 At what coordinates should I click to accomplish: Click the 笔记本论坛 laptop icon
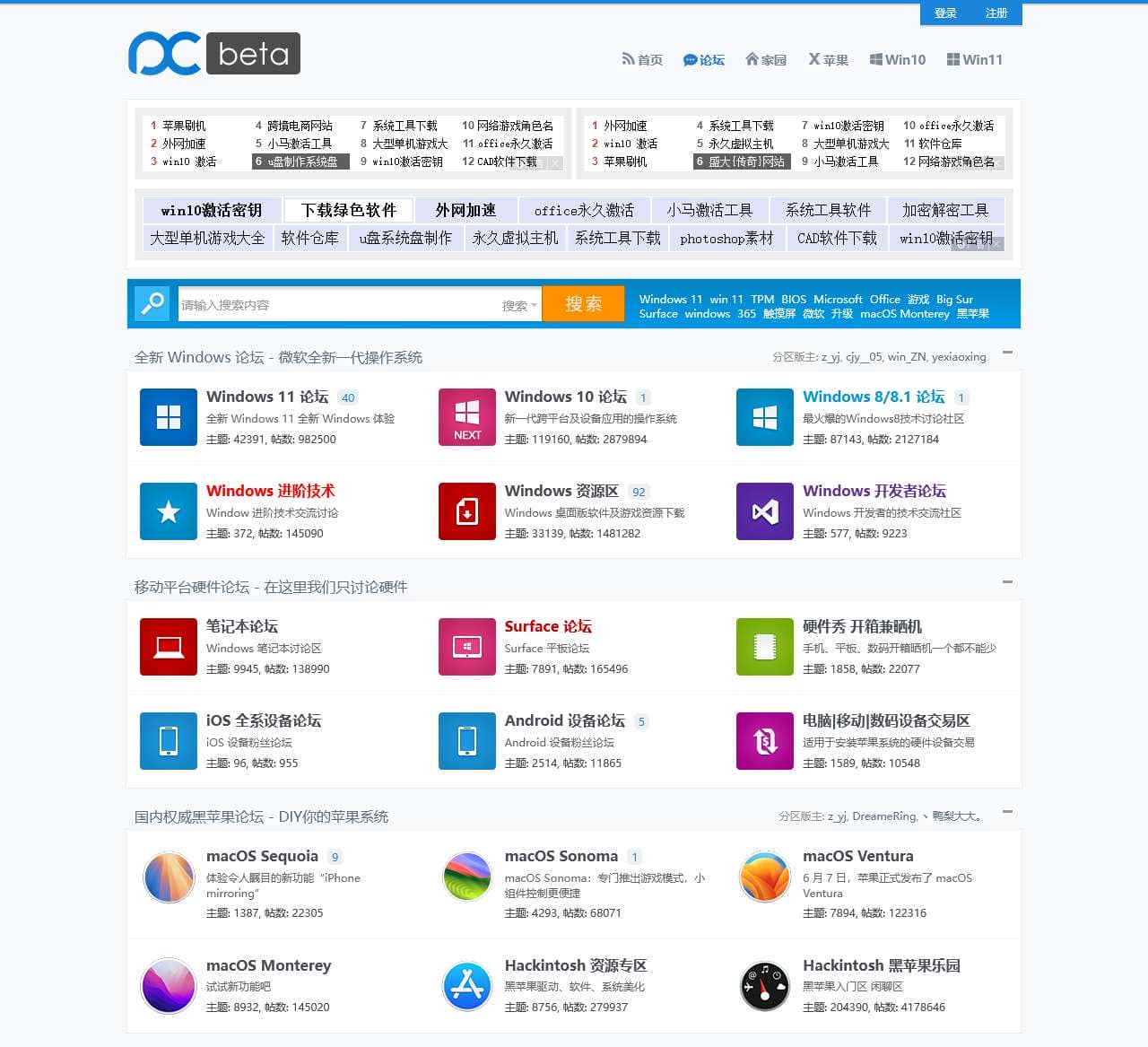[x=169, y=647]
